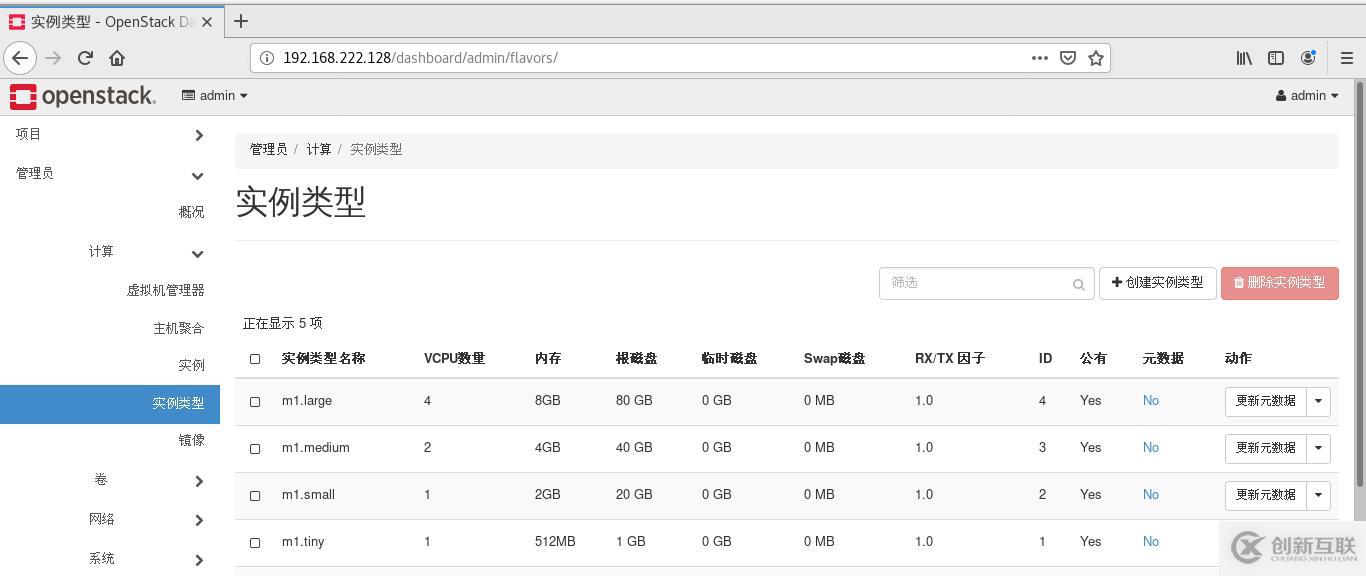This screenshot has width=1366, height=576.
Task: Click the plus icon on 创建实例类型 button
Action: tap(1116, 283)
